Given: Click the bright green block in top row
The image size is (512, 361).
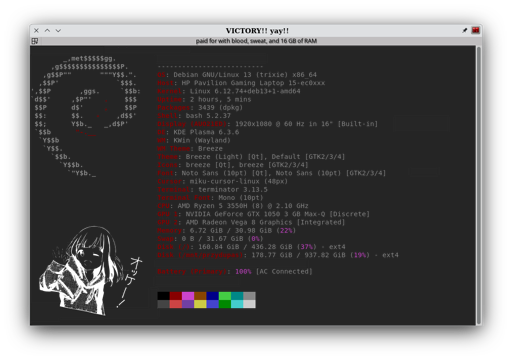Looking at the screenshot, I should pos(225,296).
